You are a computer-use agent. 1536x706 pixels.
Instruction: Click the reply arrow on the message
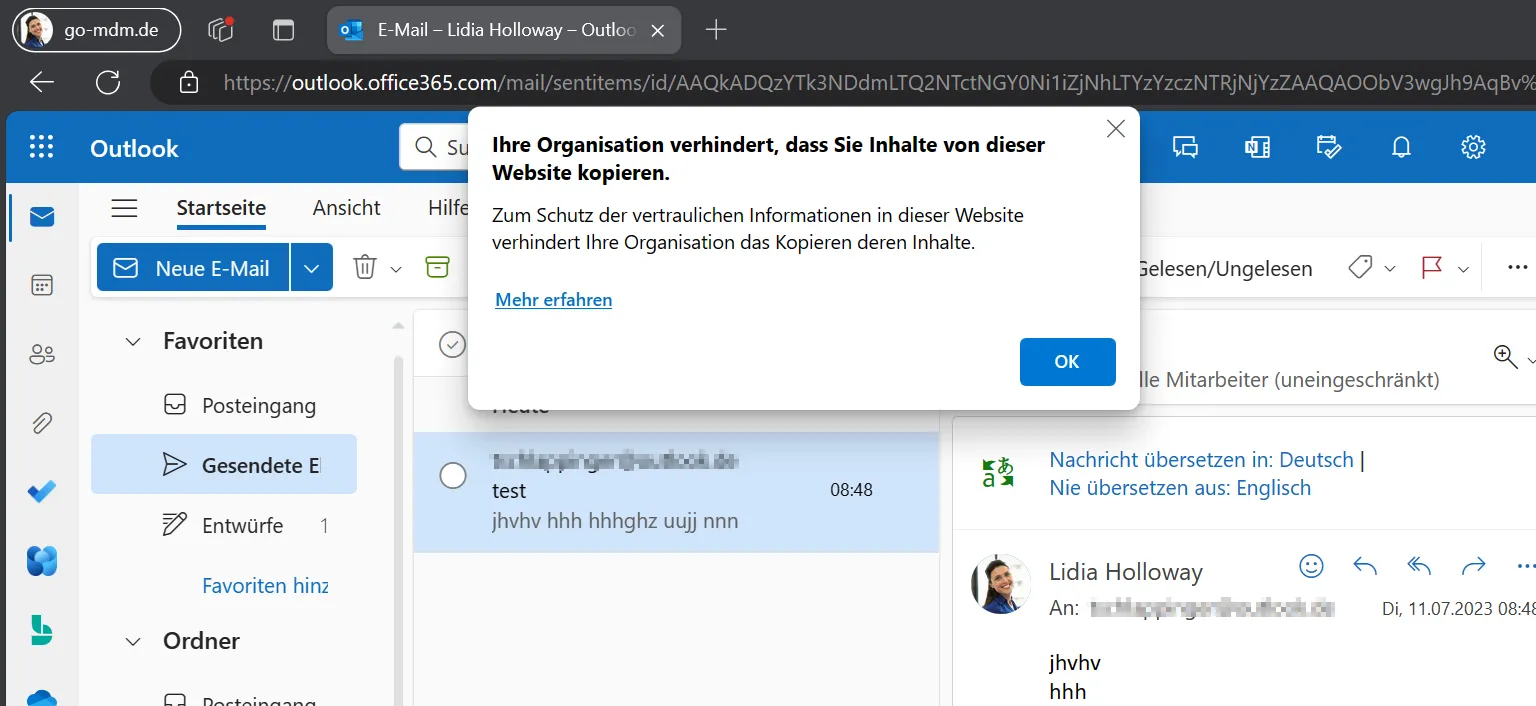click(x=1365, y=566)
